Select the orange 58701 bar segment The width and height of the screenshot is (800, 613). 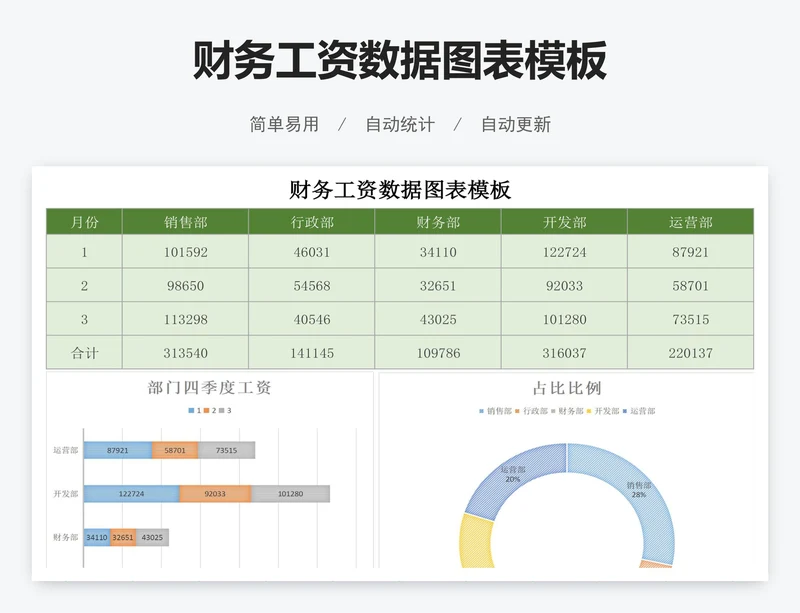point(175,450)
